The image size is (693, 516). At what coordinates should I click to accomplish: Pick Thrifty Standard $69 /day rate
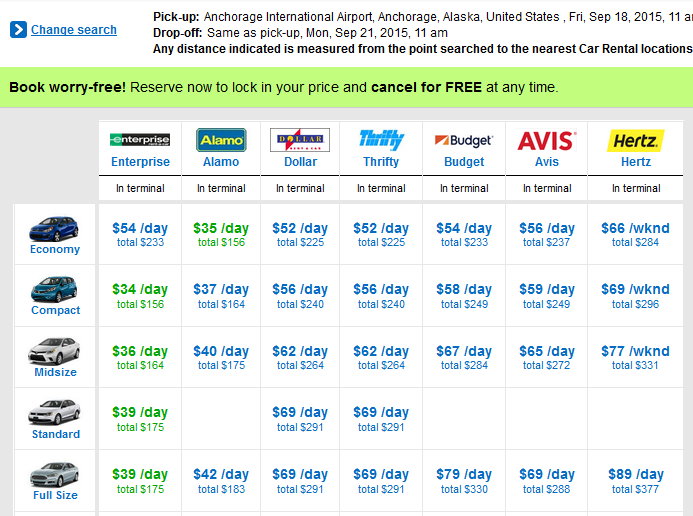click(381, 419)
